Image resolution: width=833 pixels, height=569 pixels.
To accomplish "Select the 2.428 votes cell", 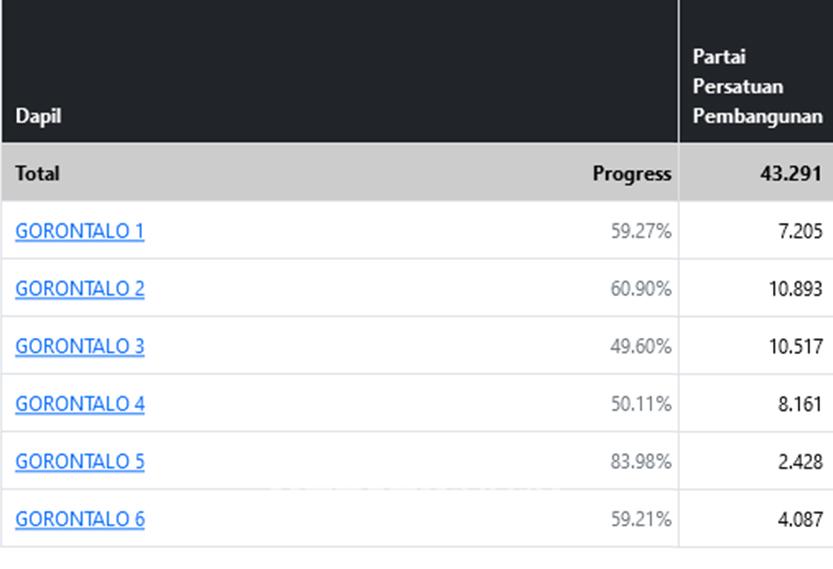I will tap(799, 461).
